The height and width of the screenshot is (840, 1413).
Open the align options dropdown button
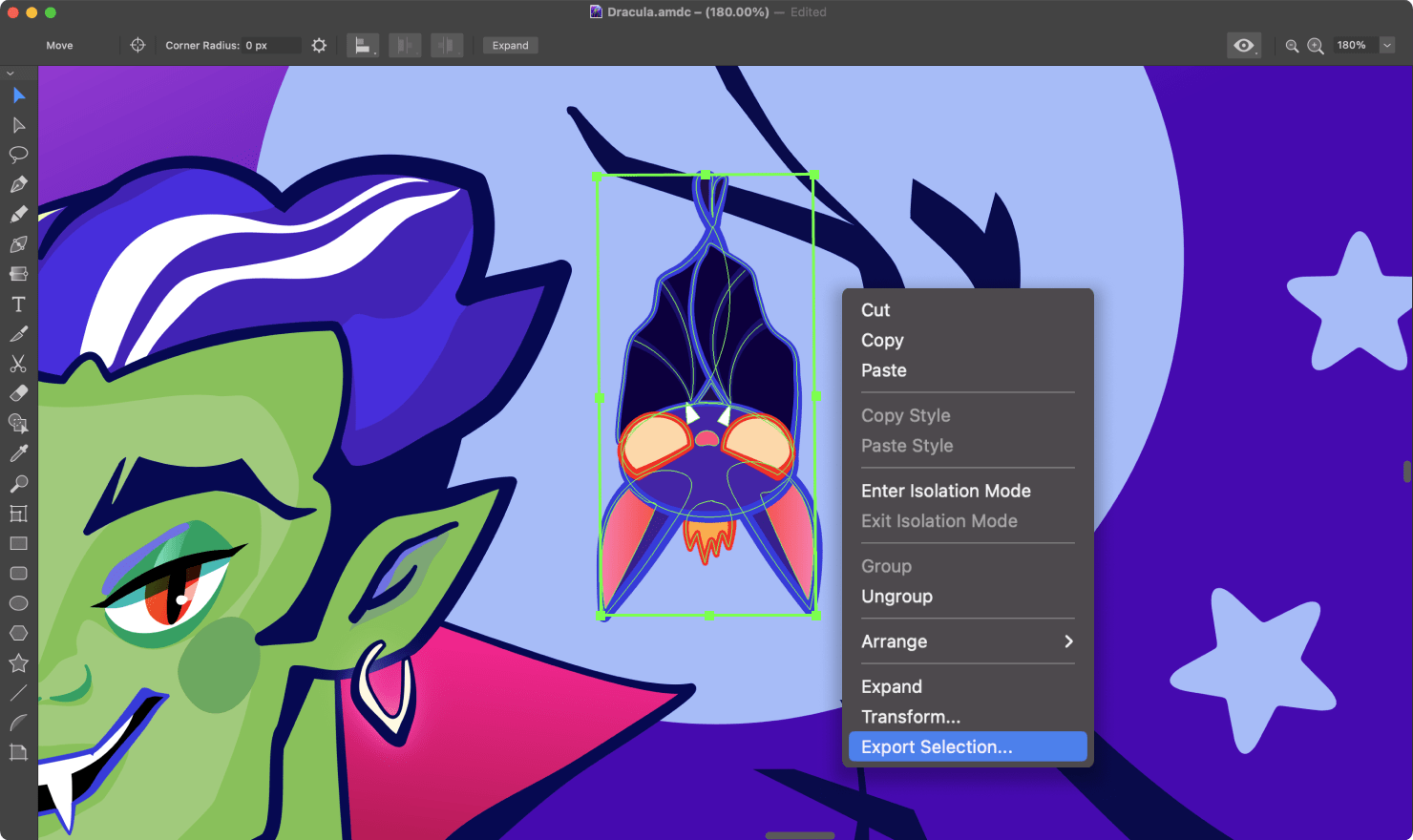(x=362, y=45)
